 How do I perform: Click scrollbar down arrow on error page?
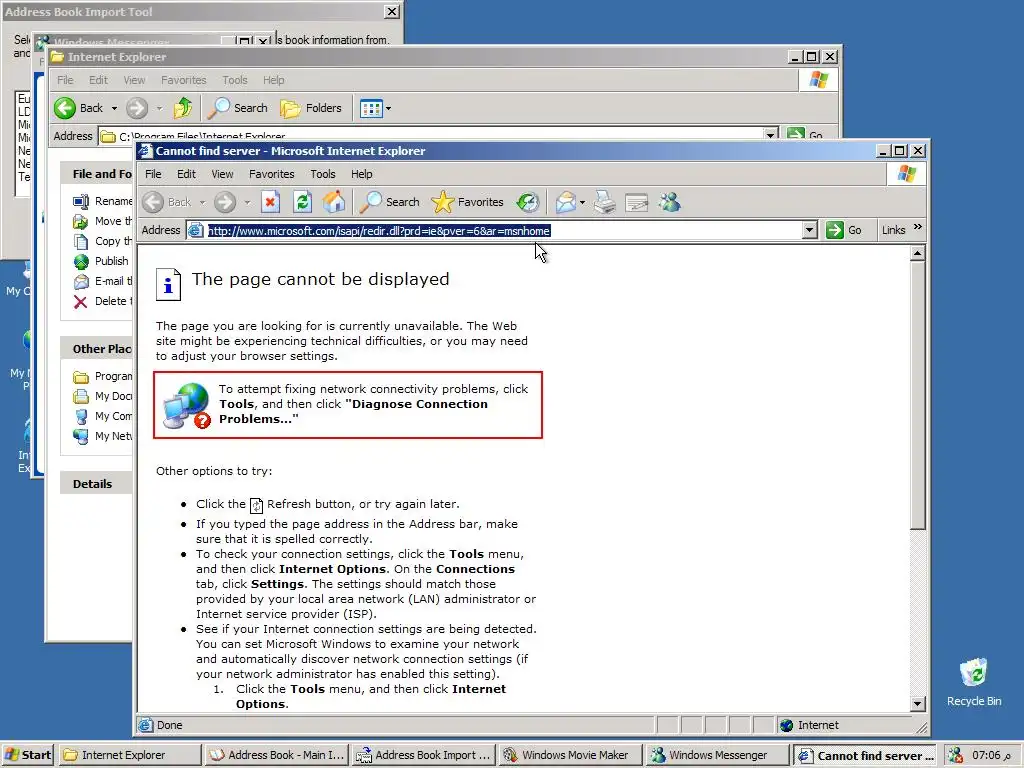click(918, 703)
